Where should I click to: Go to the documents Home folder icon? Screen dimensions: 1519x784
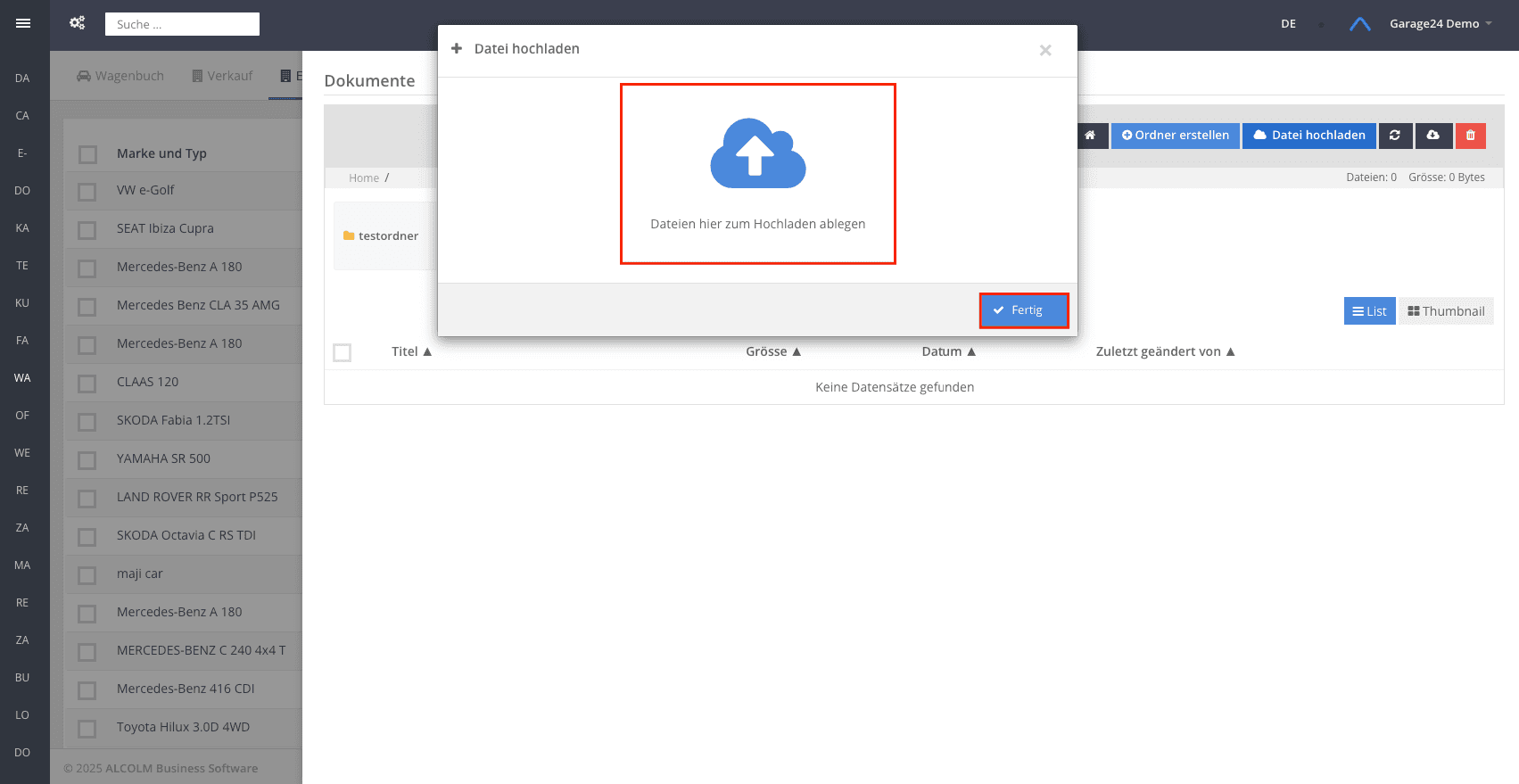point(1090,136)
